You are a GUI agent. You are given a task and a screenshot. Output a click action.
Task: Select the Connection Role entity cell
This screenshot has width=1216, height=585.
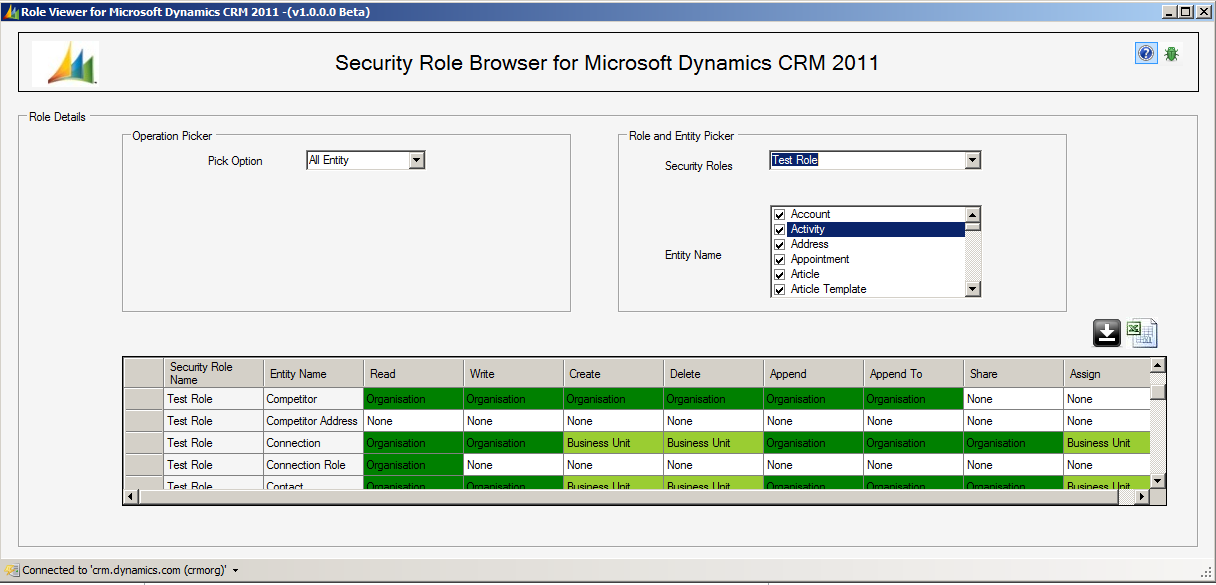click(x=313, y=464)
